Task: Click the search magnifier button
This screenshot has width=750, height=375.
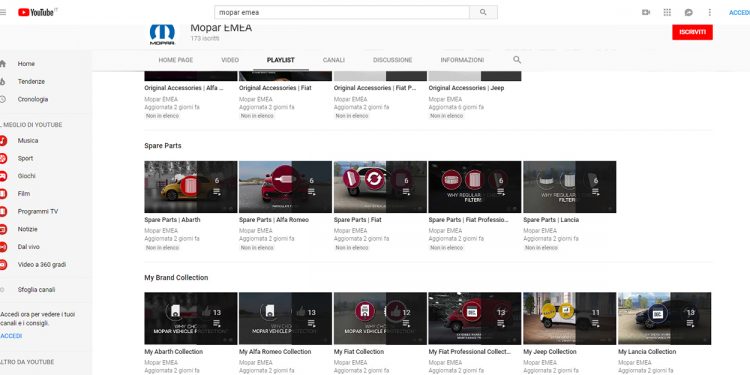Action: point(483,12)
